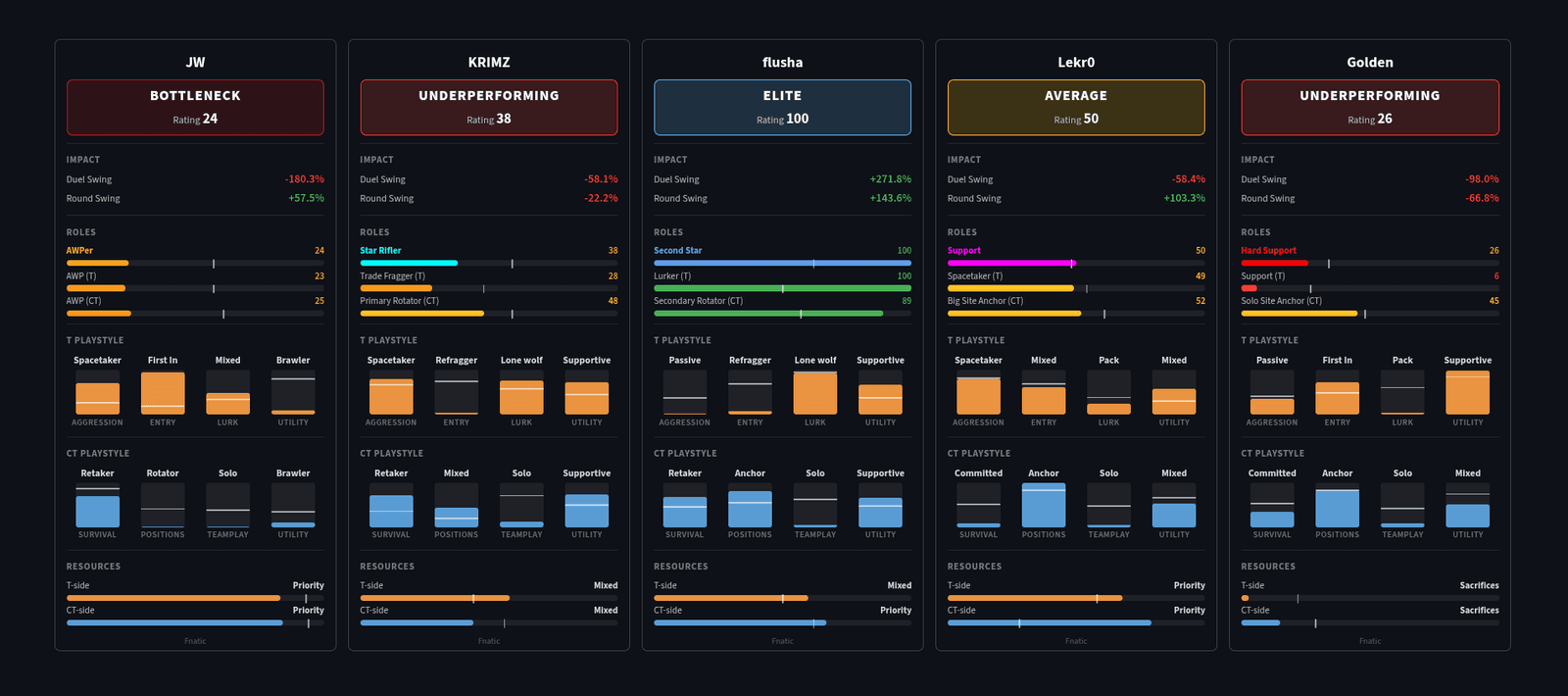Click JW's CT Rotator positions bar chart
Image resolution: width=1568 pixels, height=696 pixels.
coord(163,505)
